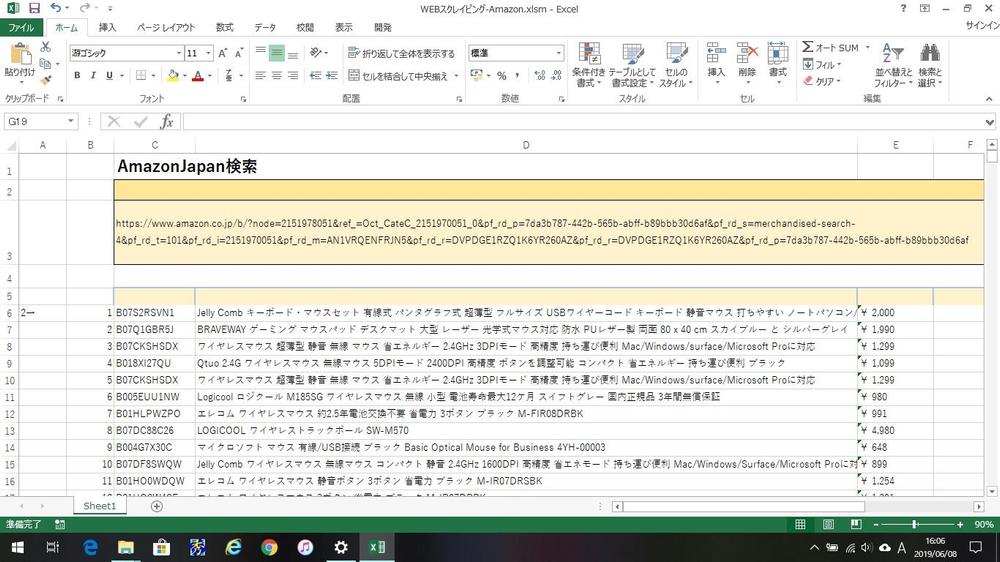Open the Clear (クリア) dropdown
The image size is (1000, 562).
[822, 81]
